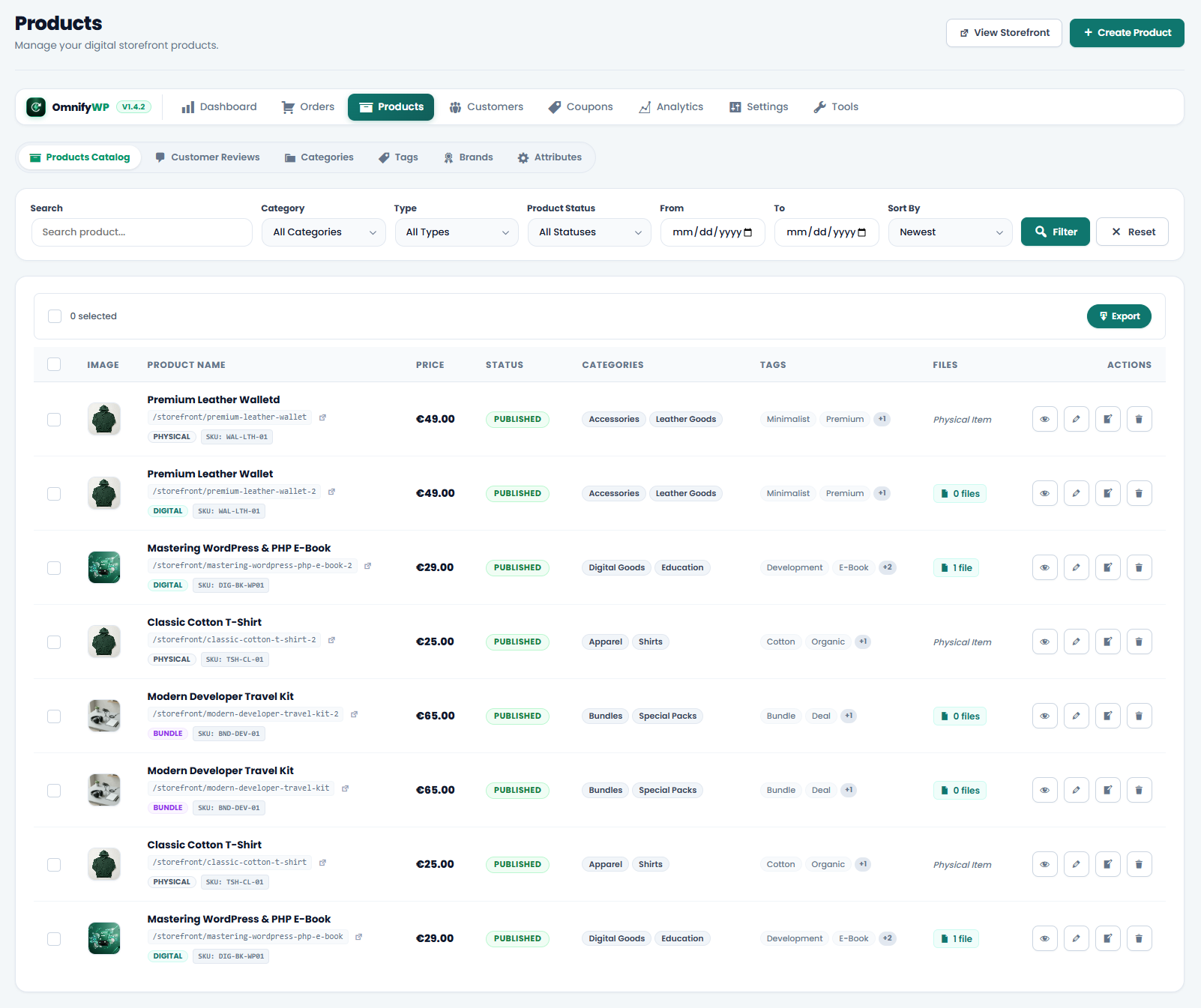Click eye icon for mastering-wordpress-php-e-book-2
The width and height of the screenshot is (1201, 1008).
1044,567
